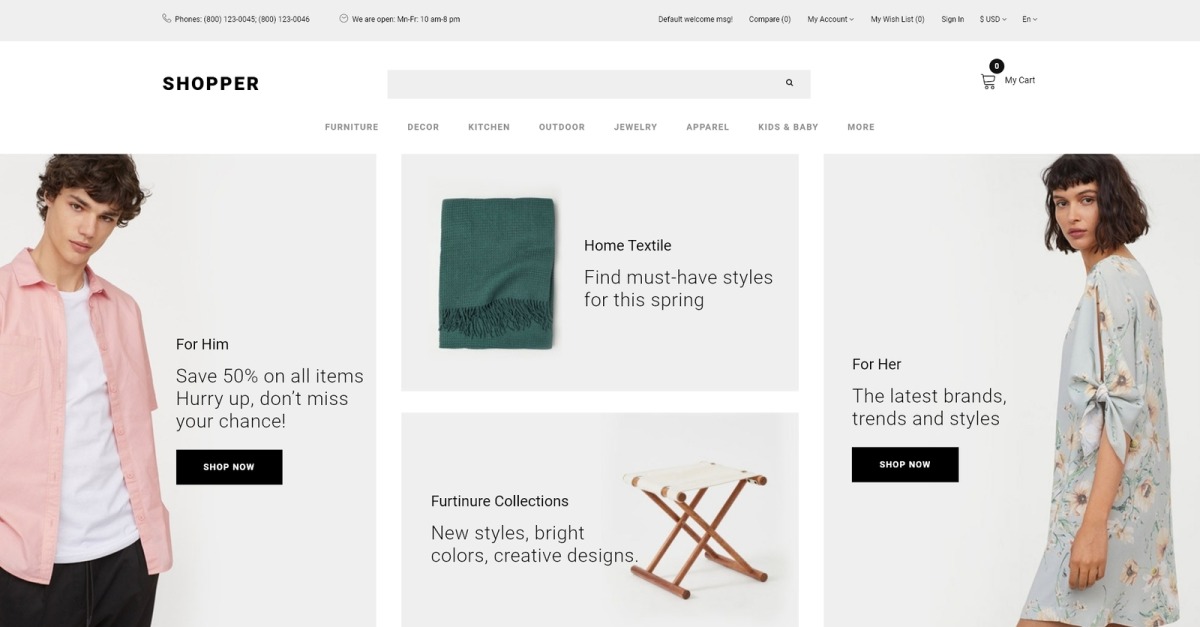Expand the More menu item
1200x627 pixels.
pyautogui.click(x=861, y=127)
